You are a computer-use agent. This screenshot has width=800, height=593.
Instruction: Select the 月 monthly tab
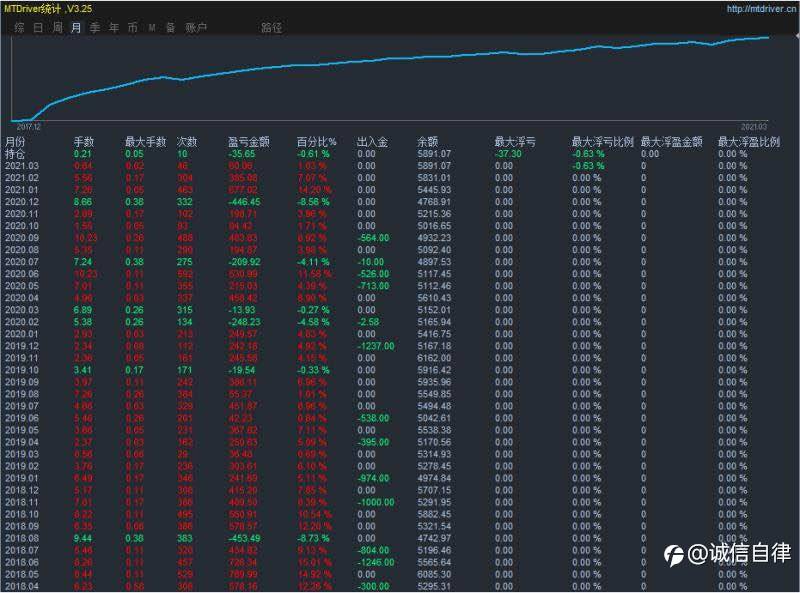pos(76,28)
